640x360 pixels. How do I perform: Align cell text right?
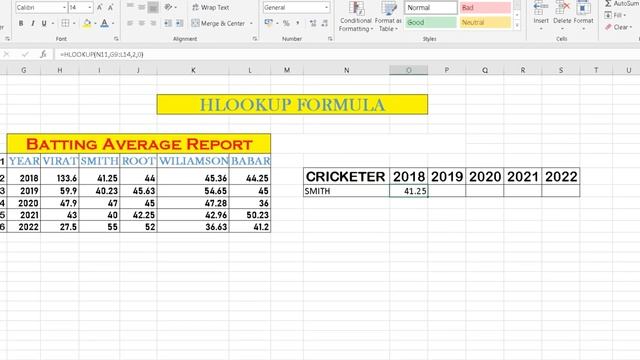(x=153, y=23)
